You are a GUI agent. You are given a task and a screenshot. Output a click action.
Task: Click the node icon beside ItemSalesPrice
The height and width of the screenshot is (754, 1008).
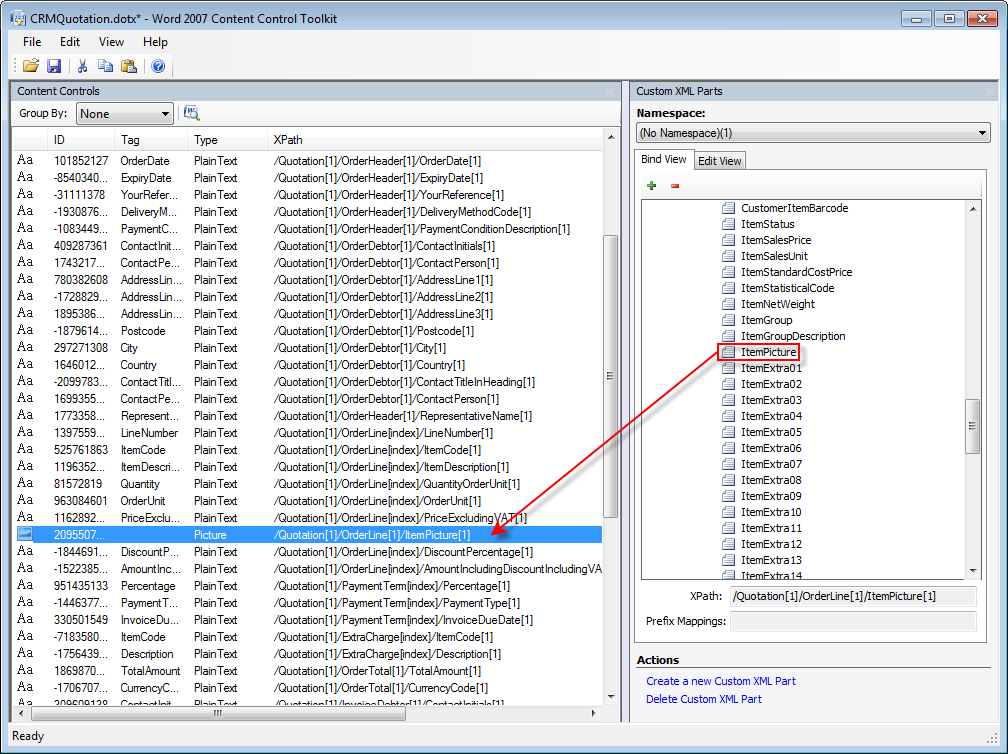coord(728,240)
